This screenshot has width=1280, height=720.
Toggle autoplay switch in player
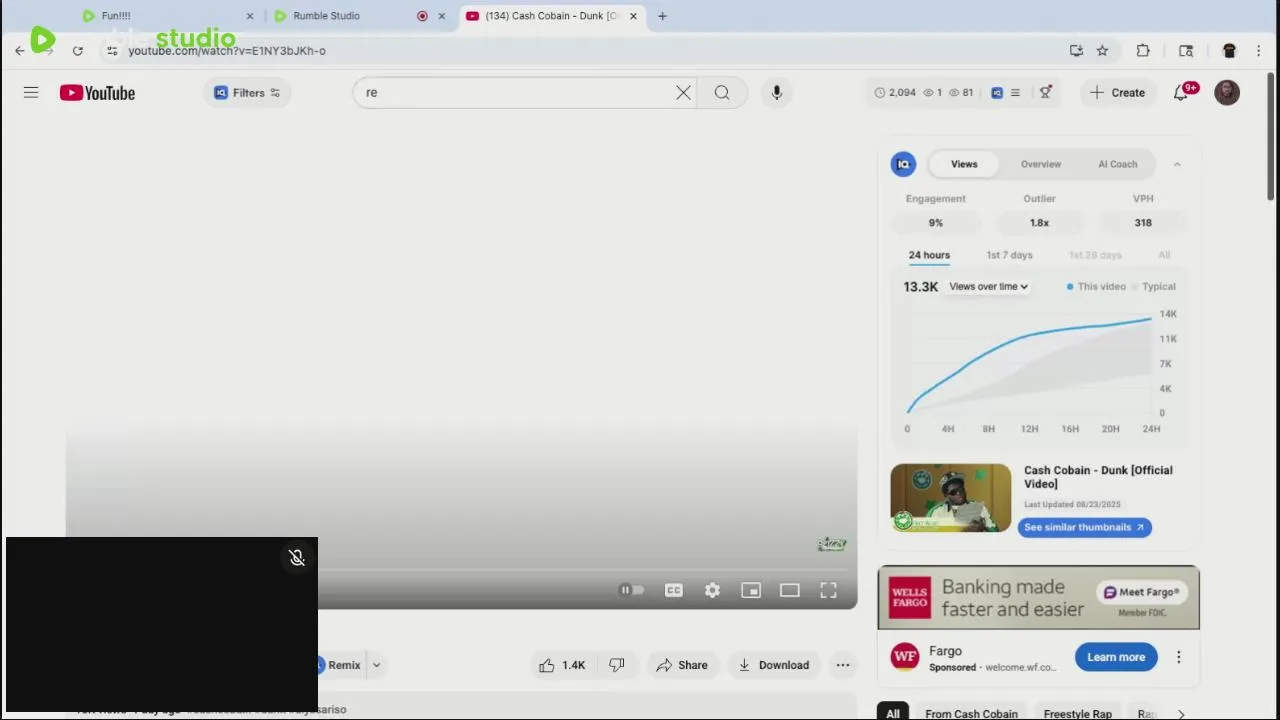click(631, 591)
